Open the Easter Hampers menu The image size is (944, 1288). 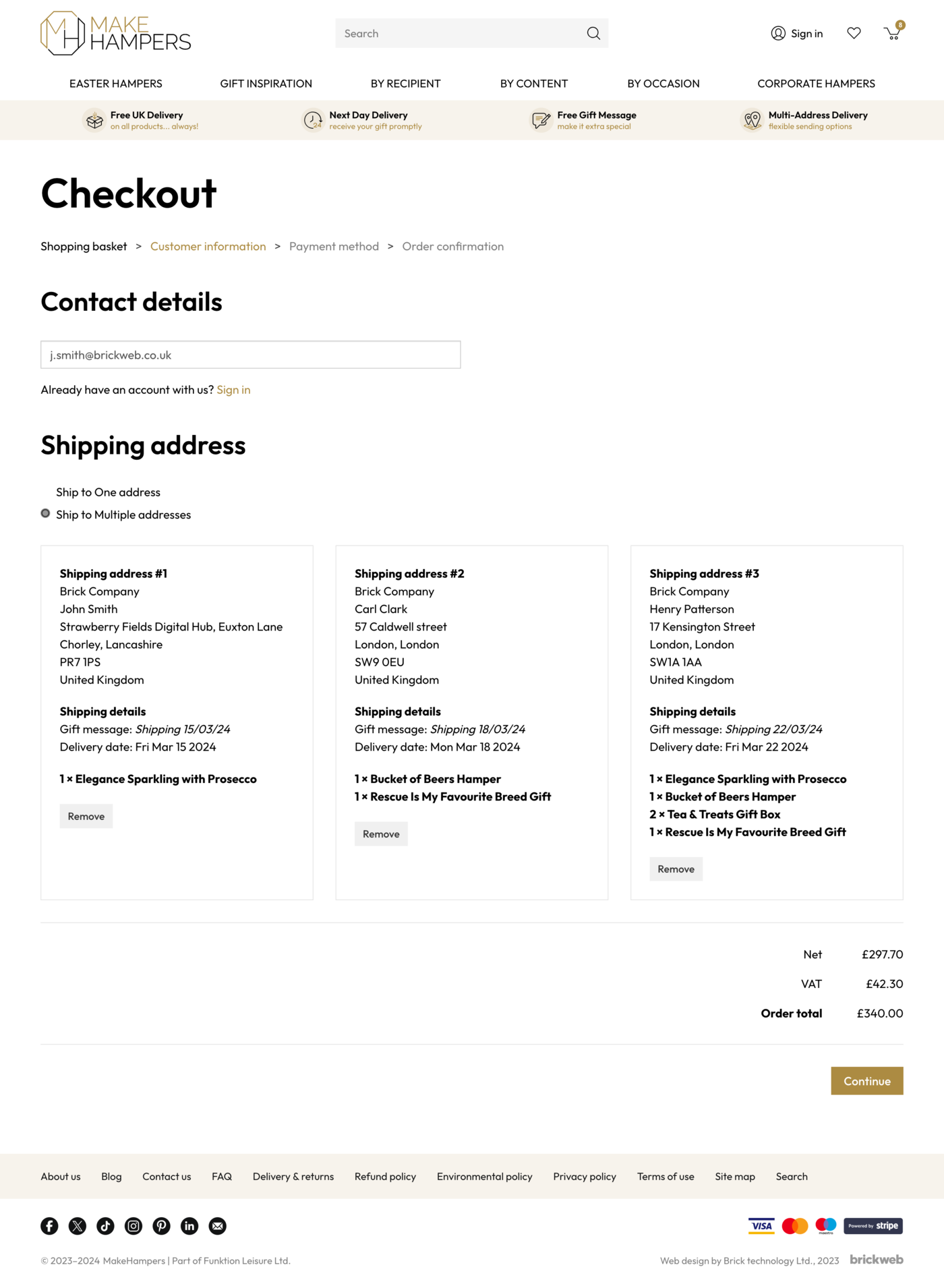pyautogui.click(x=116, y=84)
